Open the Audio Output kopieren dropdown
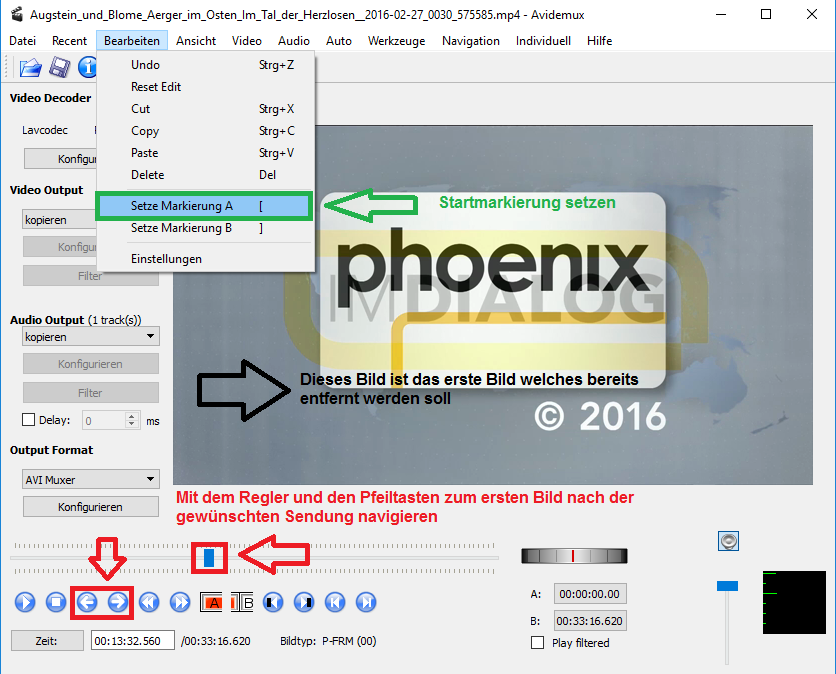 tap(90, 337)
